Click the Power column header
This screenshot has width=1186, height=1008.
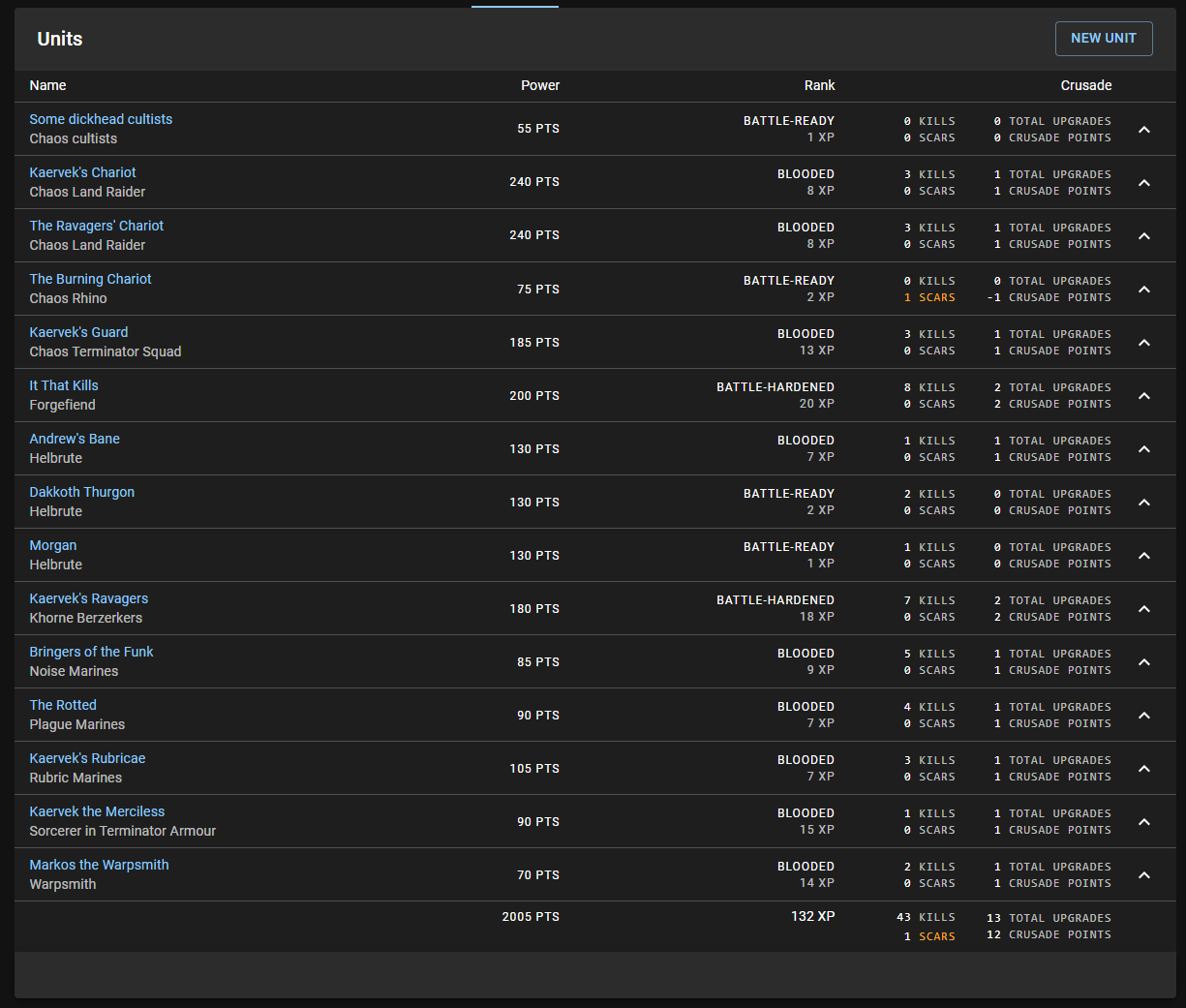coord(539,85)
